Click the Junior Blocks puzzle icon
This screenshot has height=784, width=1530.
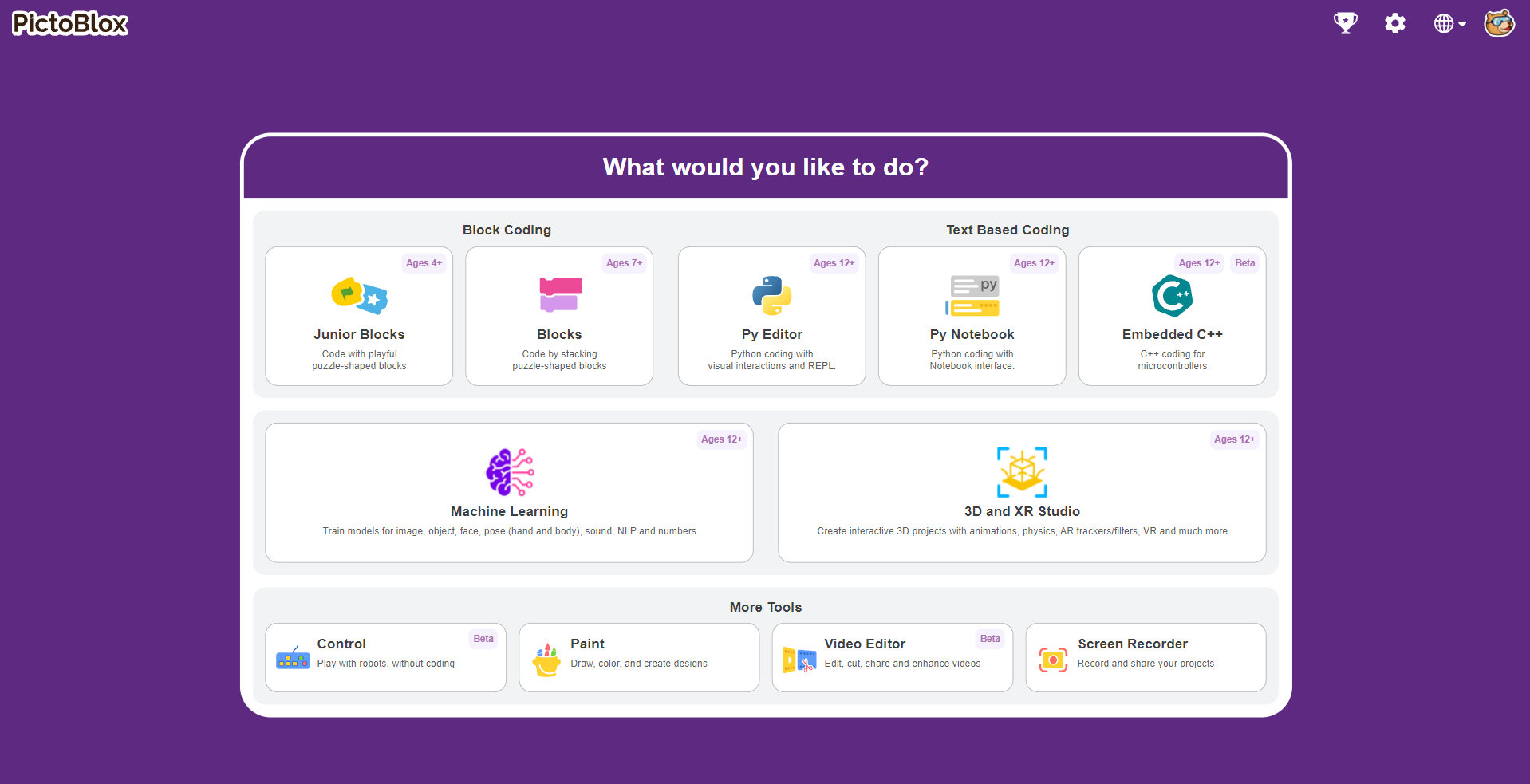point(359,296)
